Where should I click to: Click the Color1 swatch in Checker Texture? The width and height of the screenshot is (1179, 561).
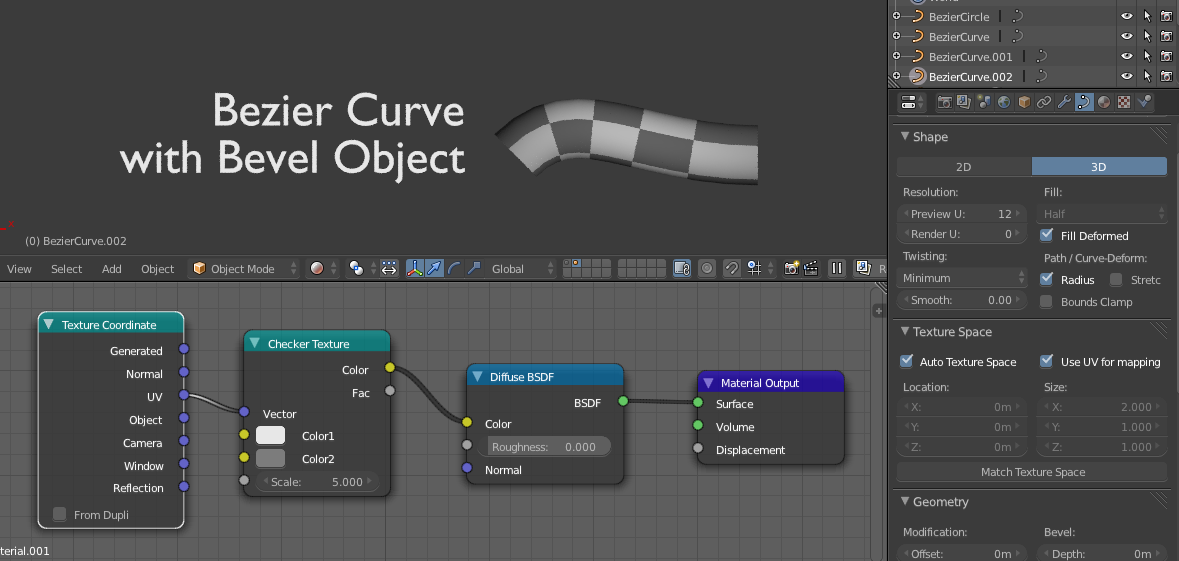(x=271, y=435)
